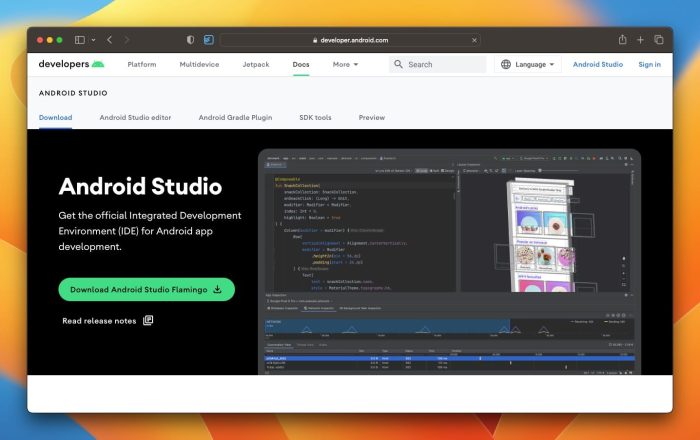Open the Language dropdown
Viewport: 700px width, 440px height.
pyautogui.click(x=528, y=64)
